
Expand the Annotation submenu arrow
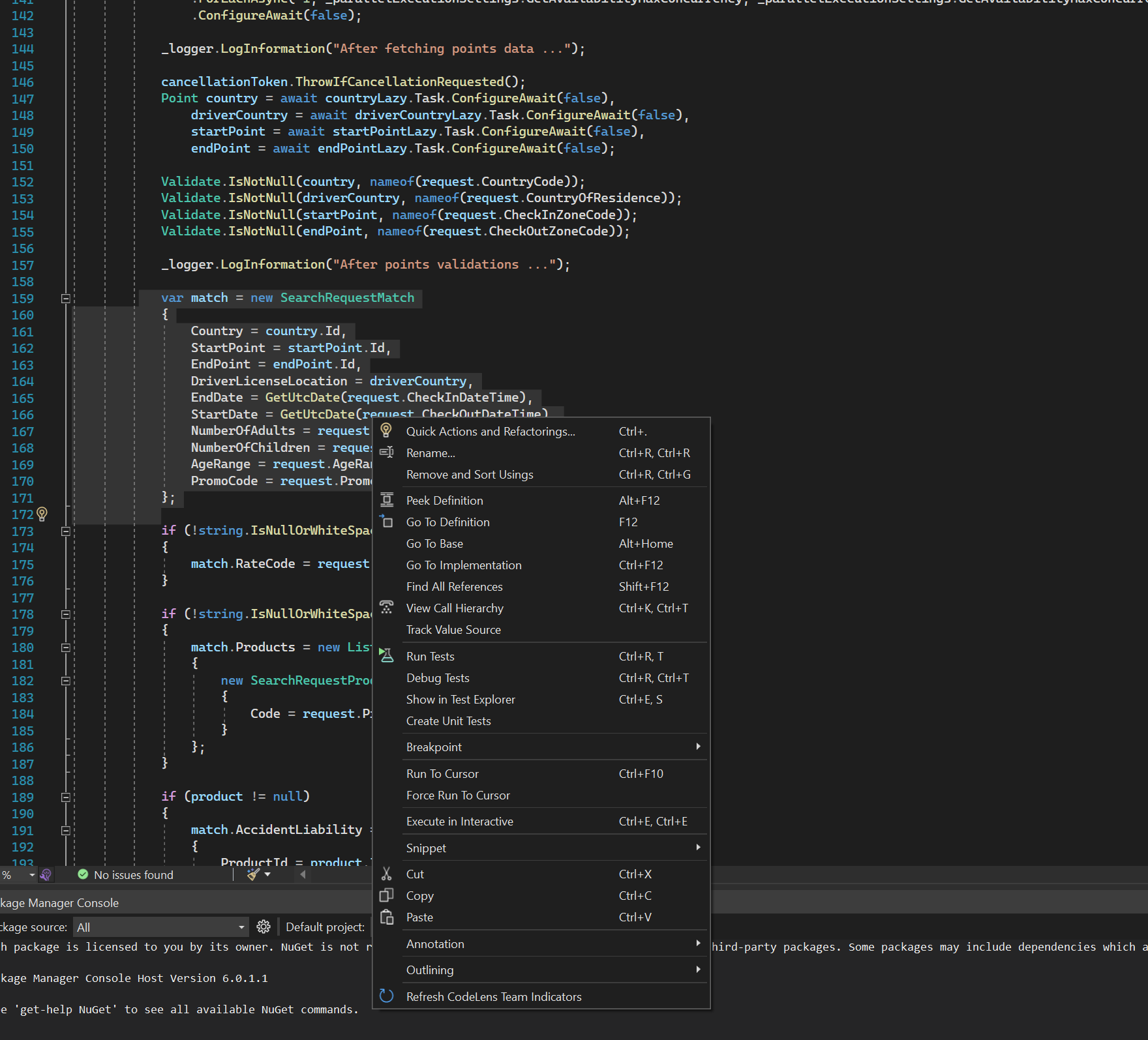698,943
